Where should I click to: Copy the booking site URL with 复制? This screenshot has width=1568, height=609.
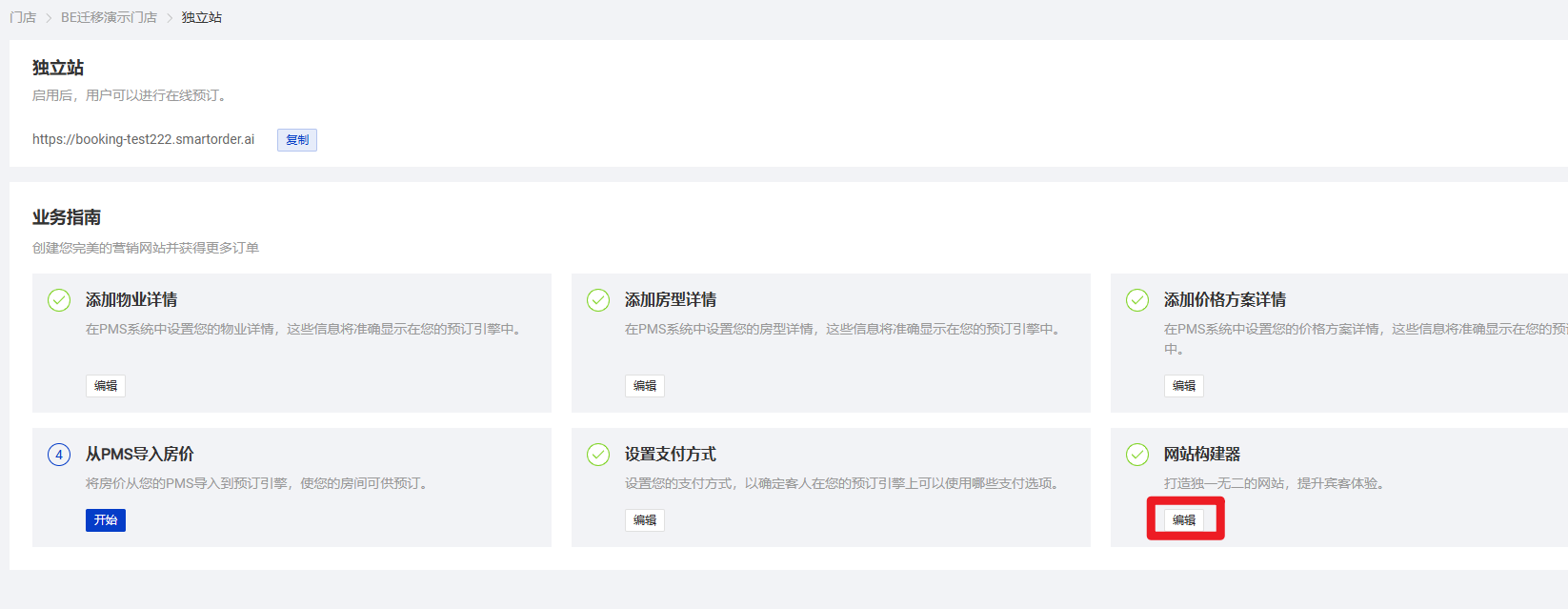(x=297, y=140)
